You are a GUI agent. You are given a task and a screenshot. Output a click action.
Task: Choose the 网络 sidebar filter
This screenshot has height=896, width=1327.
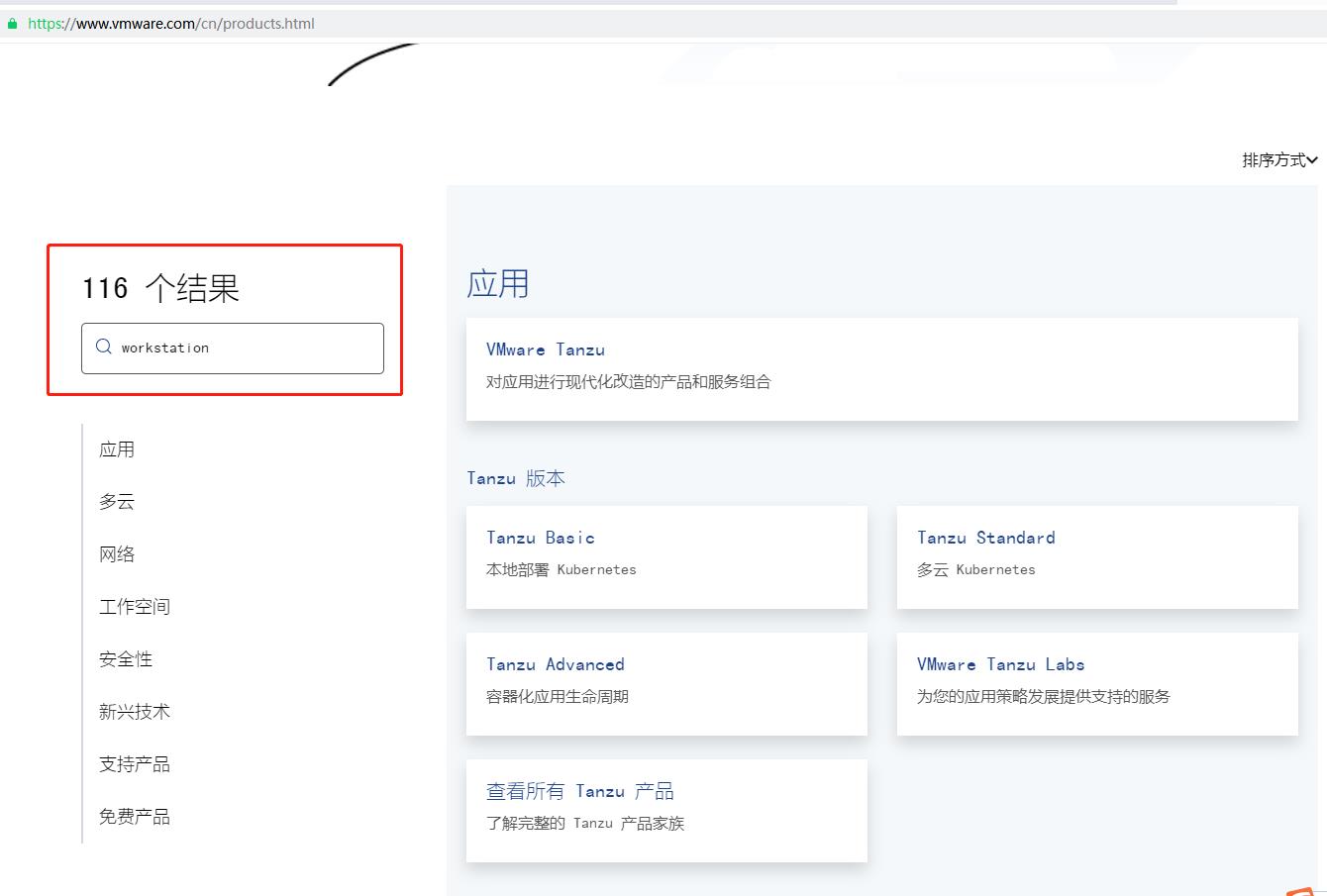coord(116,553)
